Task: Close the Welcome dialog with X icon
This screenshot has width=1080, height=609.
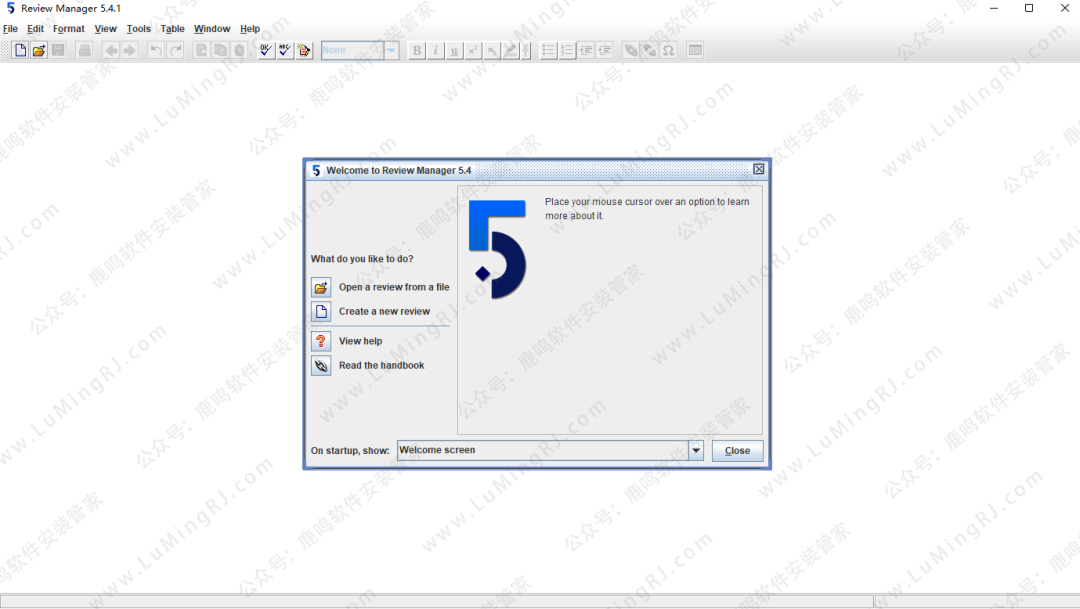Action: tap(758, 170)
